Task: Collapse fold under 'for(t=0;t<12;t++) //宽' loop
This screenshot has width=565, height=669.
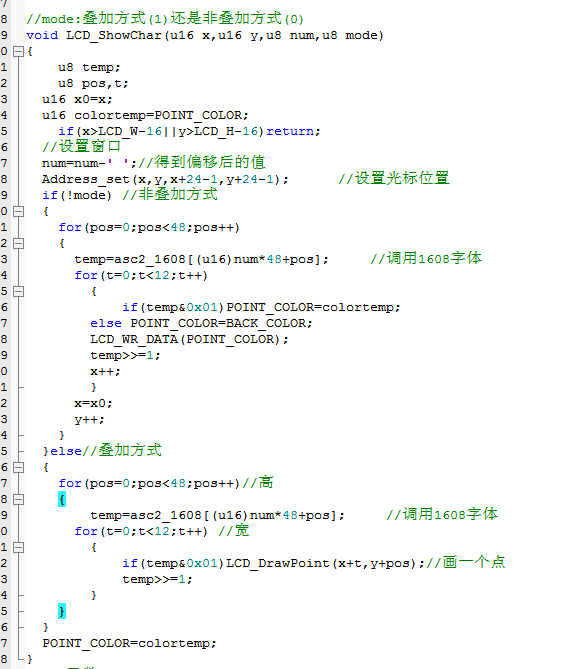Action: tap(18, 547)
